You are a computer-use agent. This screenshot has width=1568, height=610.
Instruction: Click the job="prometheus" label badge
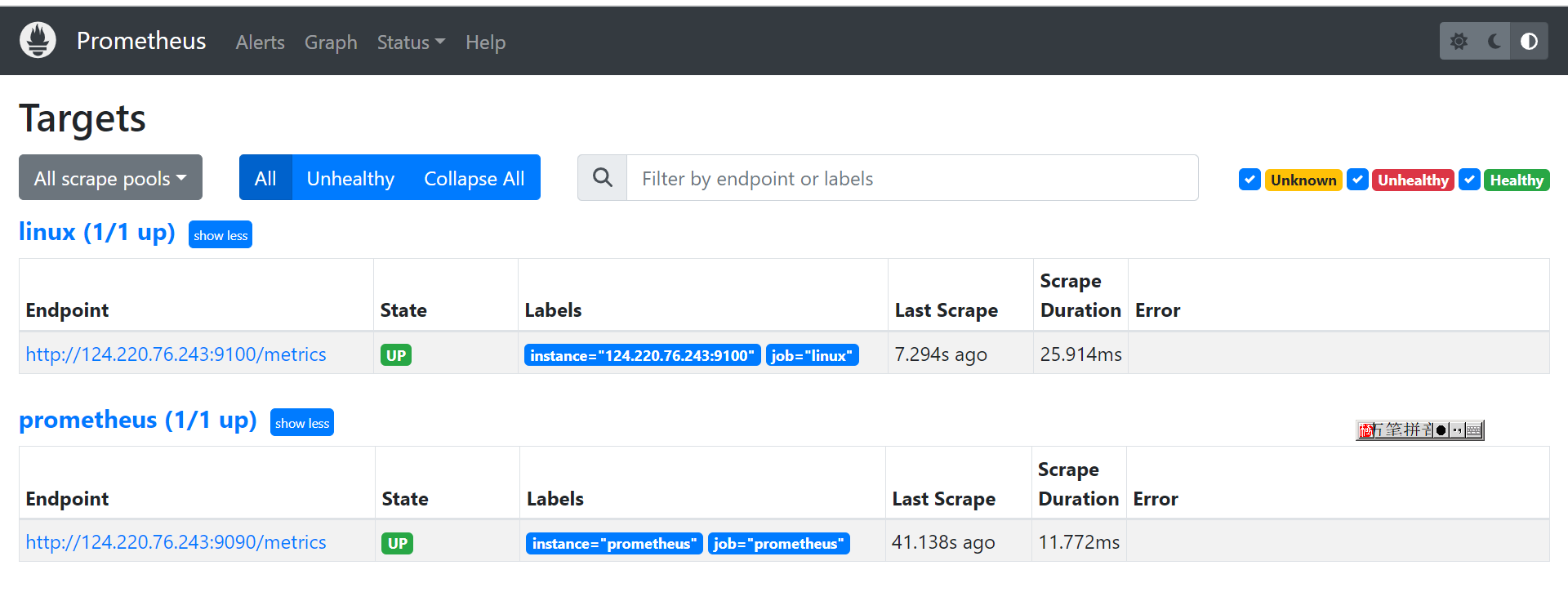pos(778,543)
